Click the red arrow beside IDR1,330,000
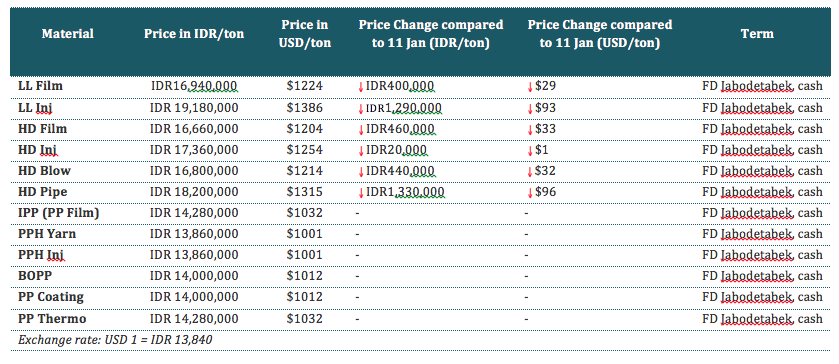The height and width of the screenshot is (364, 839). tap(361, 192)
